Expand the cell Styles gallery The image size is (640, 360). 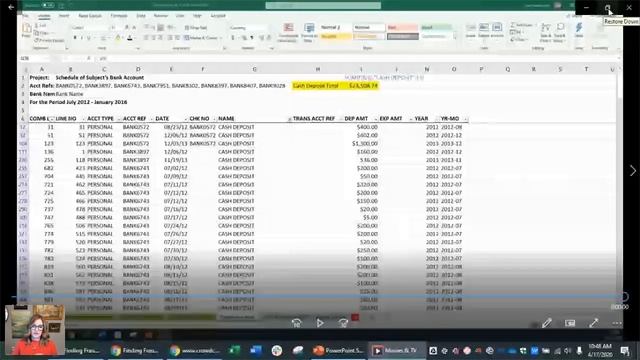click(455, 38)
